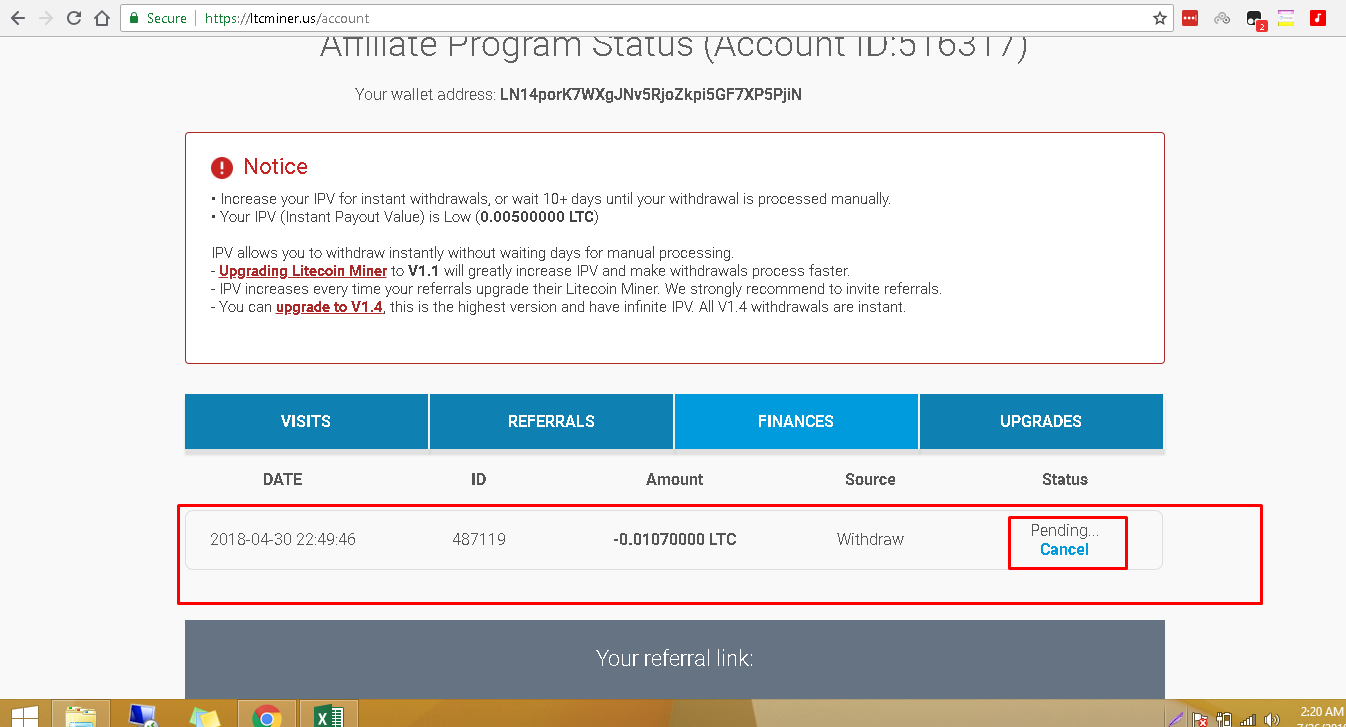Click the IPV value 0.00500000 LTC

pyautogui.click(x=537, y=217)
